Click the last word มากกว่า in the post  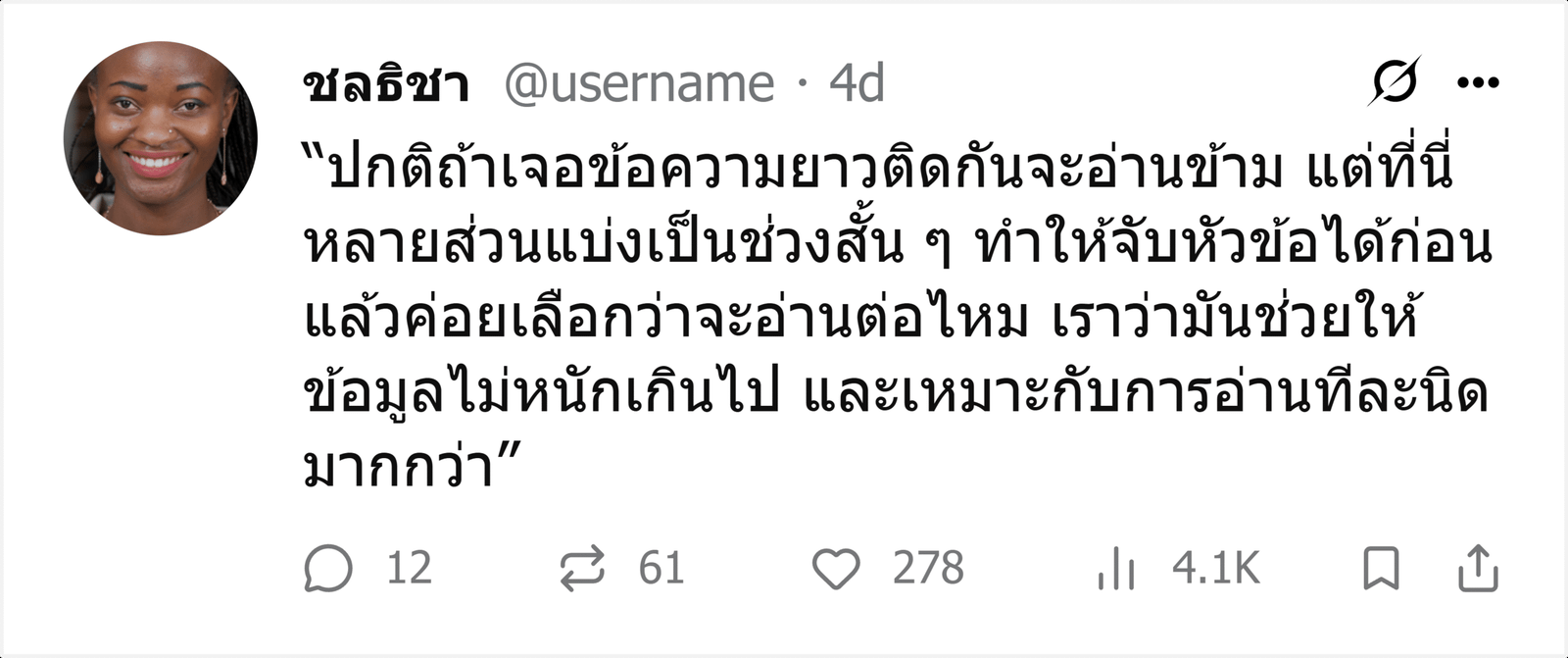pos(399,466)
